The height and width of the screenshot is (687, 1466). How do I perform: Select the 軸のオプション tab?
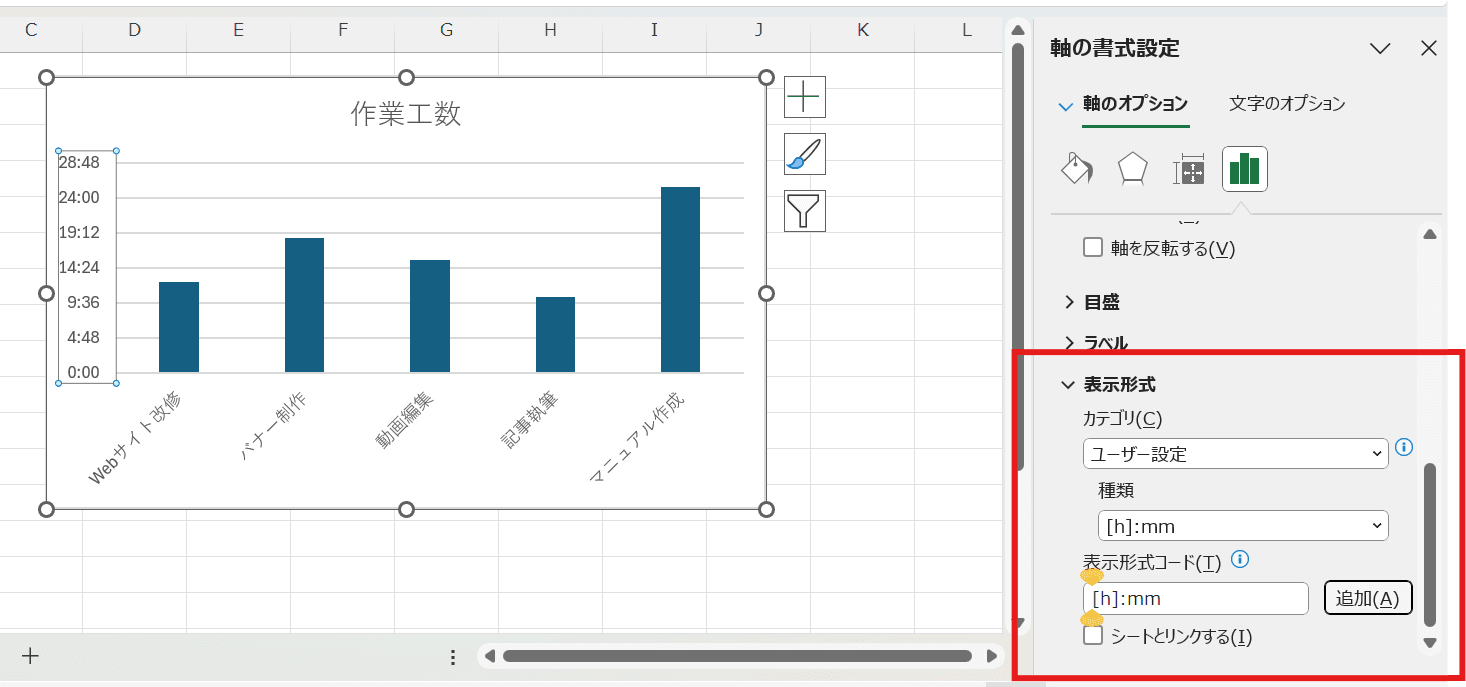[1135, 104]
